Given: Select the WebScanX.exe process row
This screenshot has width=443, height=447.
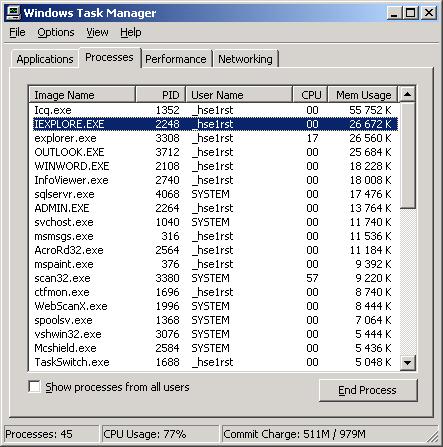Looking at the screenshot, I should click(x=215, y=306).
